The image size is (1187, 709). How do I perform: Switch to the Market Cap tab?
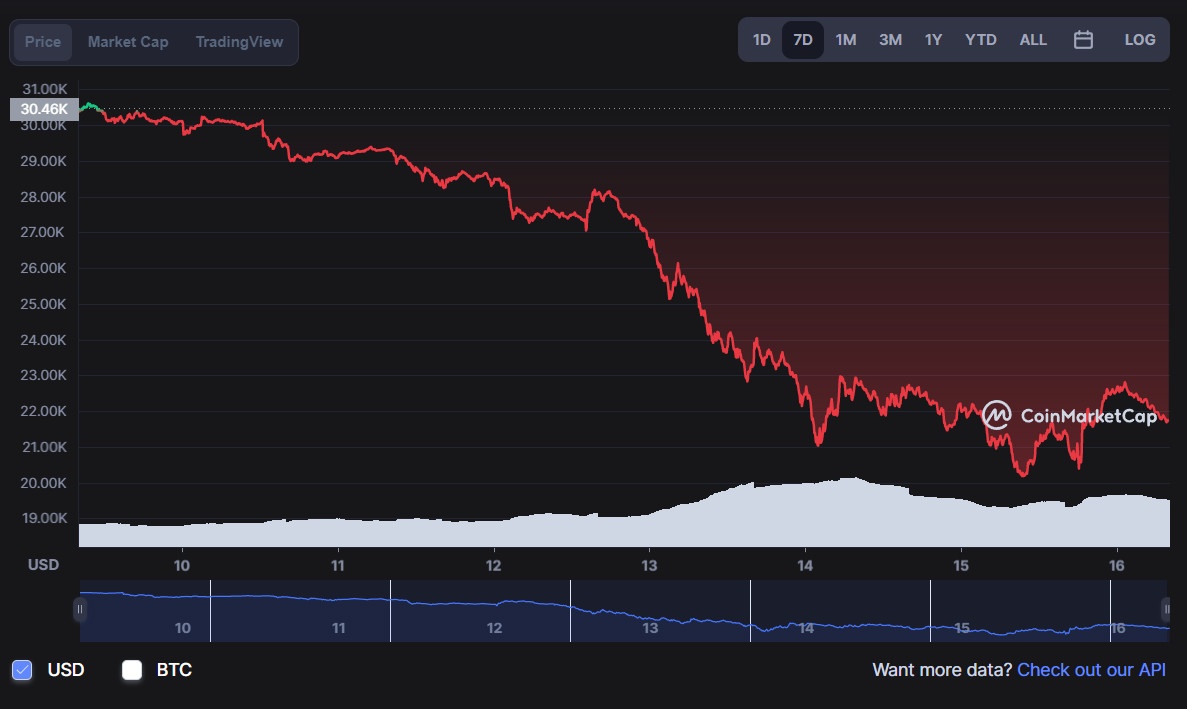128,42
